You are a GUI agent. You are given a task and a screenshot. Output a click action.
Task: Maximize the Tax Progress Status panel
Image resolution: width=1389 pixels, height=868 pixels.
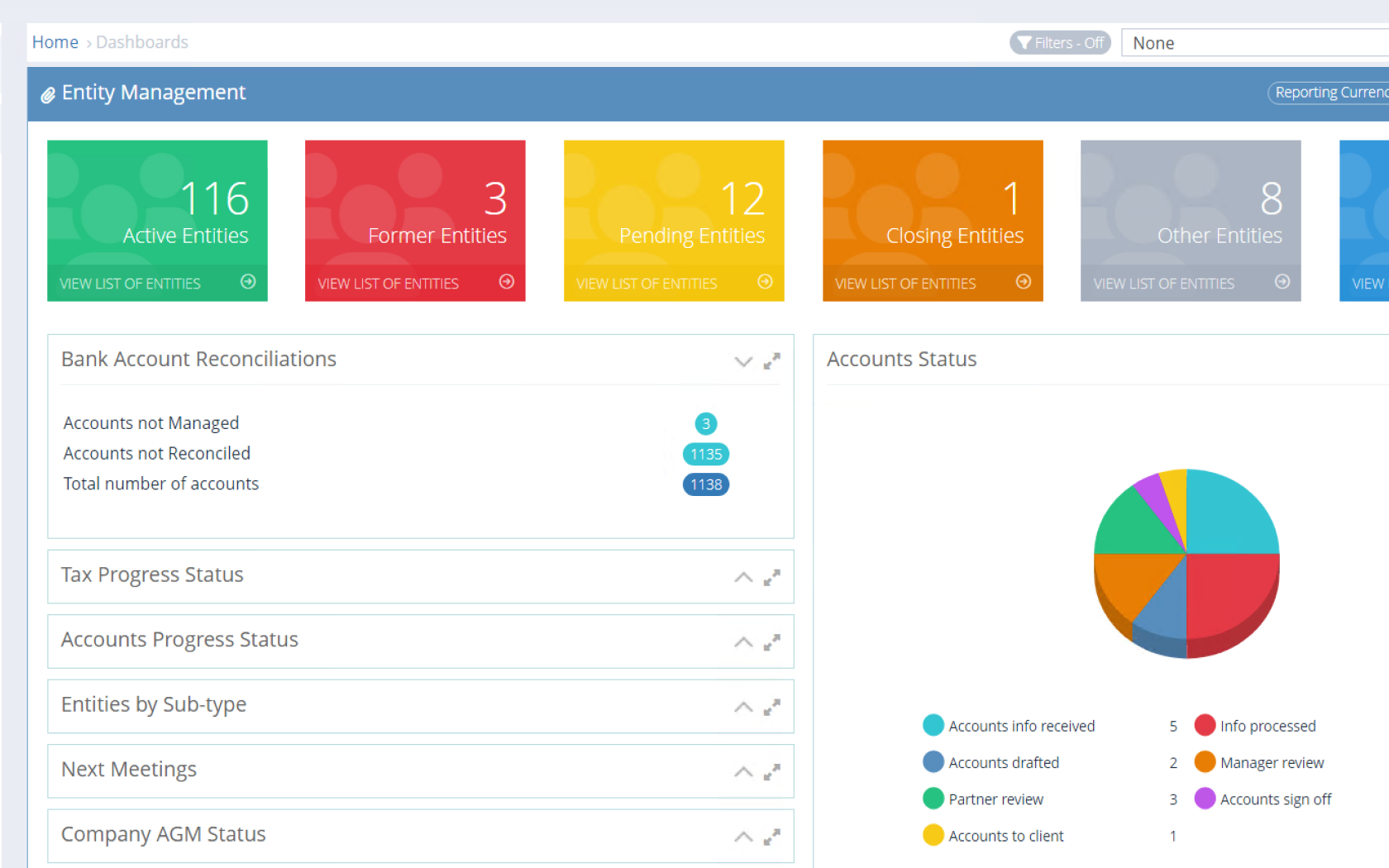(x=772, y=578)
